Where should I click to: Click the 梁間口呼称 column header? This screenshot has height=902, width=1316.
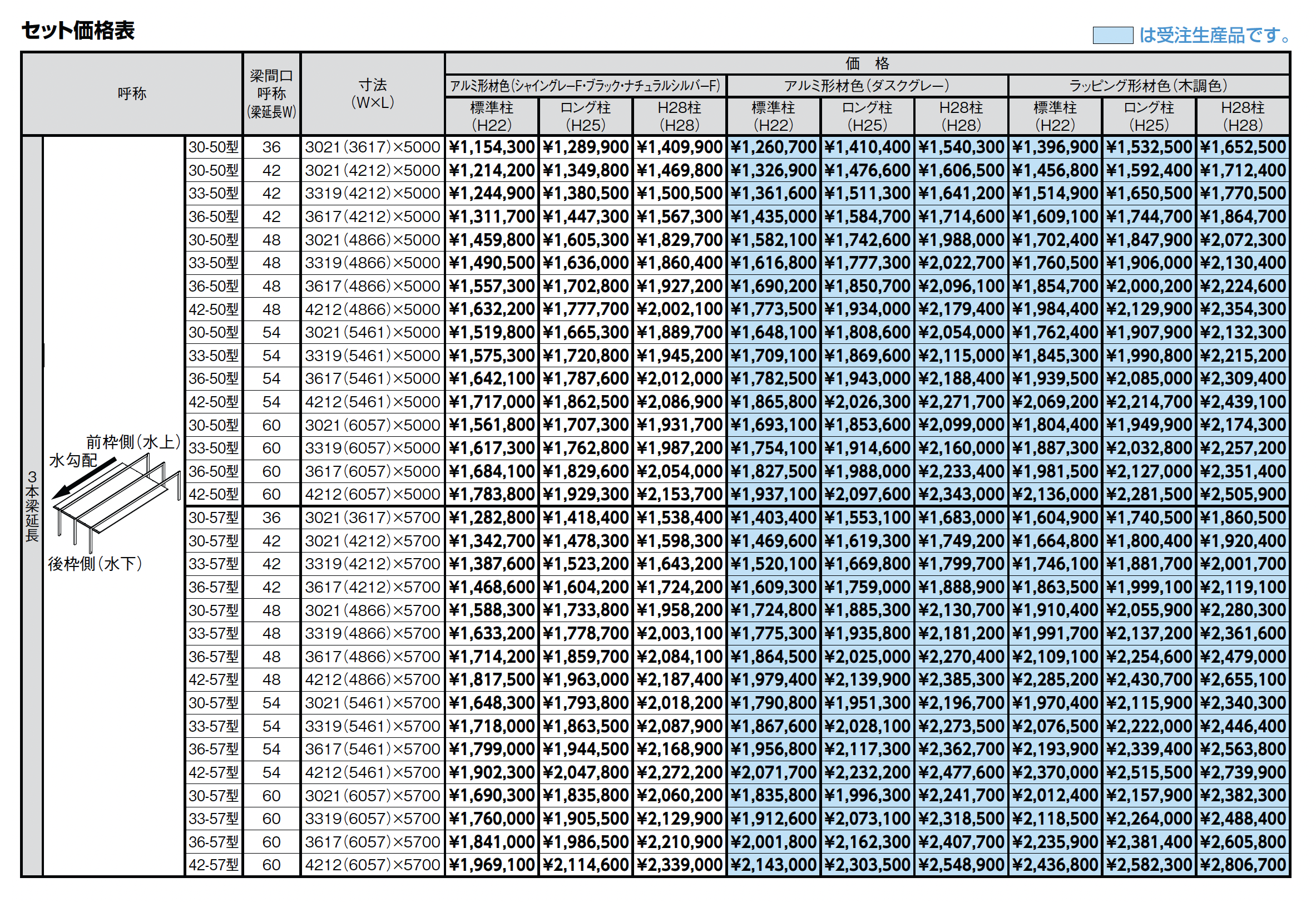[x=271, y=93]
